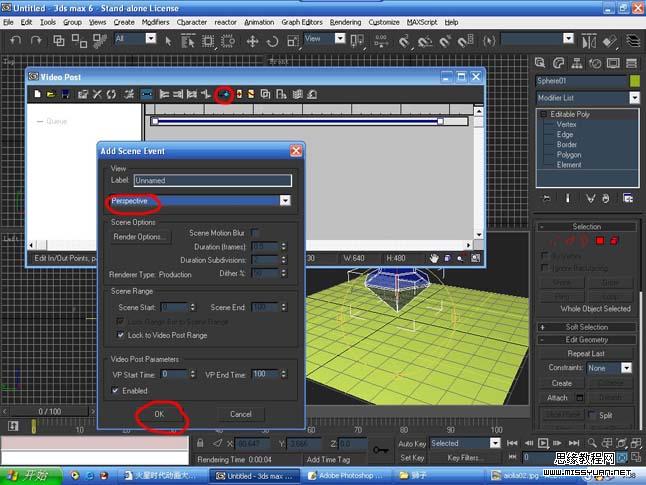Click New Sequence icon in Video Post

(x=37, y=94)
